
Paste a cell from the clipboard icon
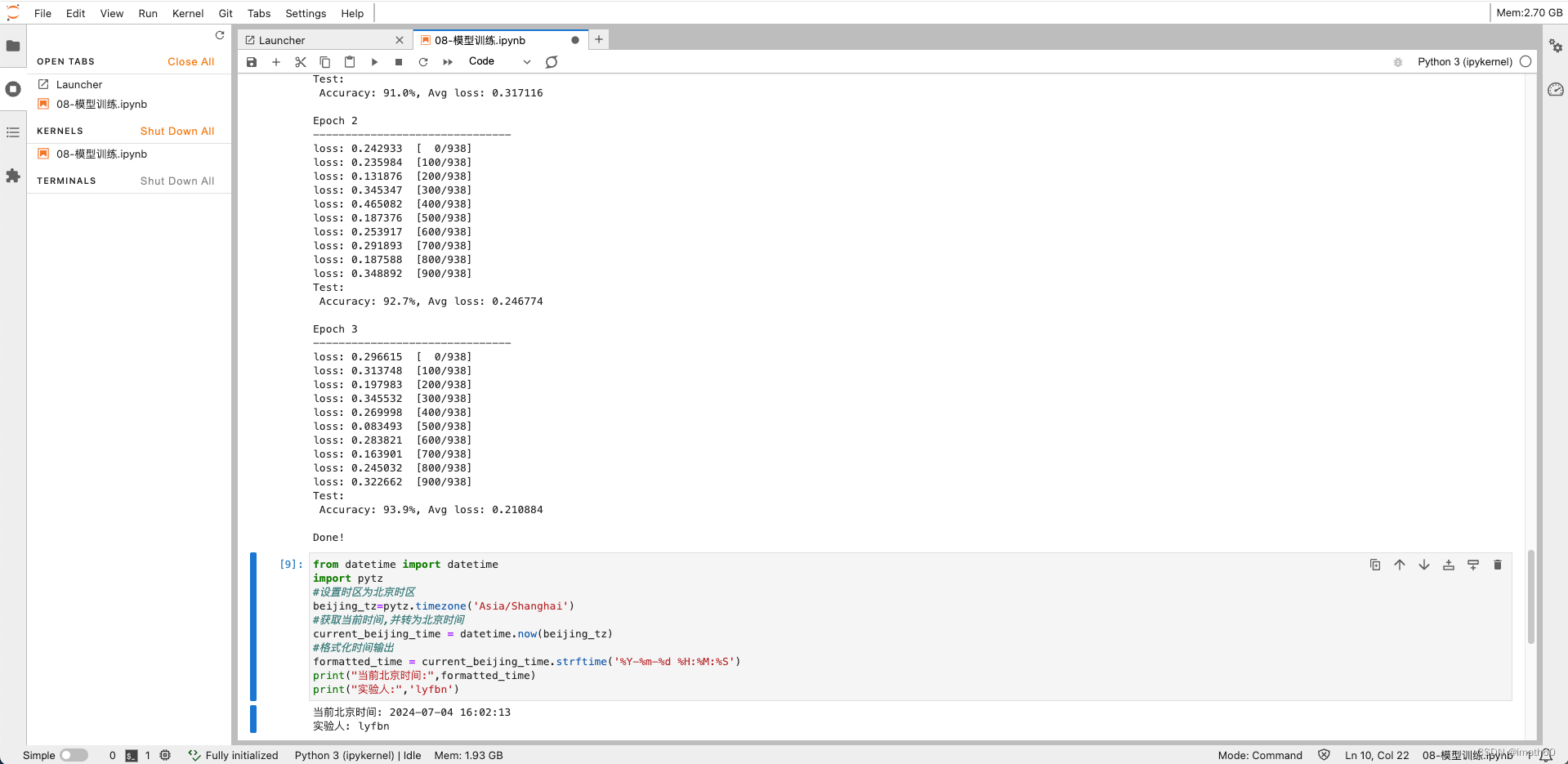350,62
